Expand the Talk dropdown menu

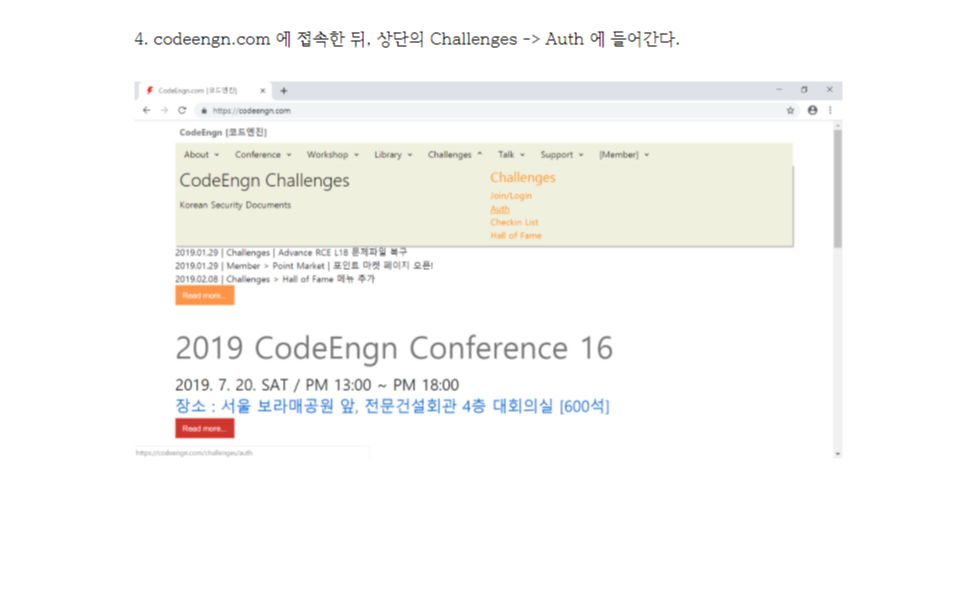[511, 155]
